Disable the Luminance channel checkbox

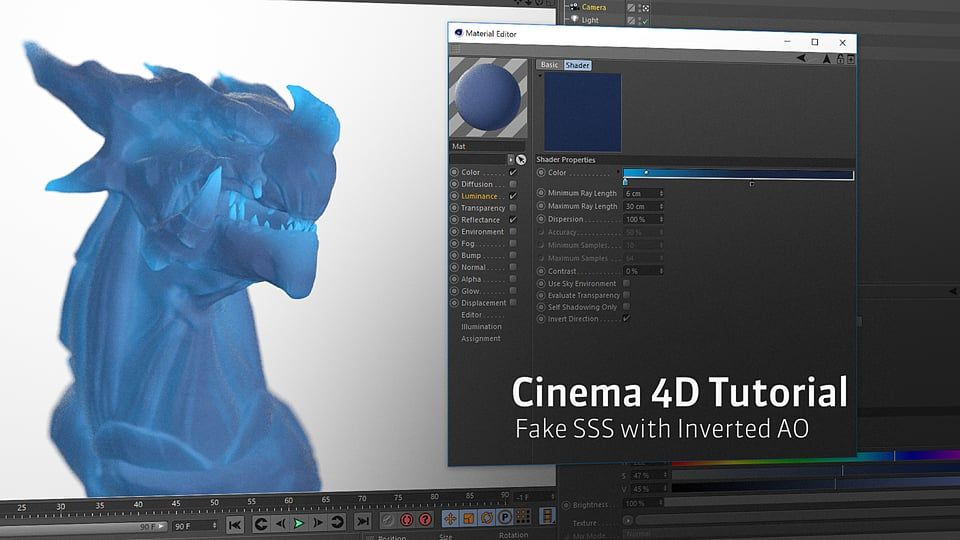point(512,196)
